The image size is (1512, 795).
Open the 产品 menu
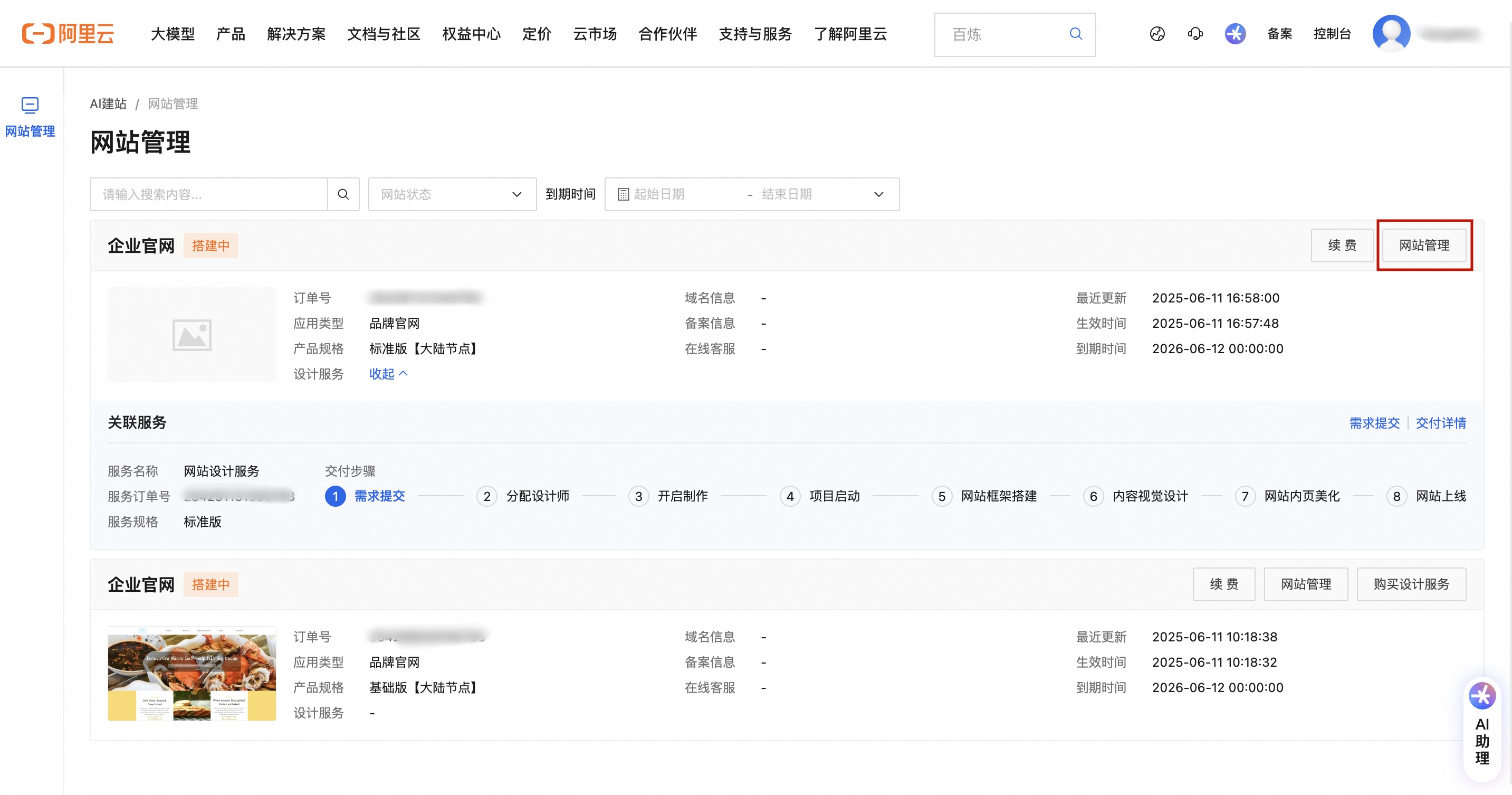(x=230, y=34)
